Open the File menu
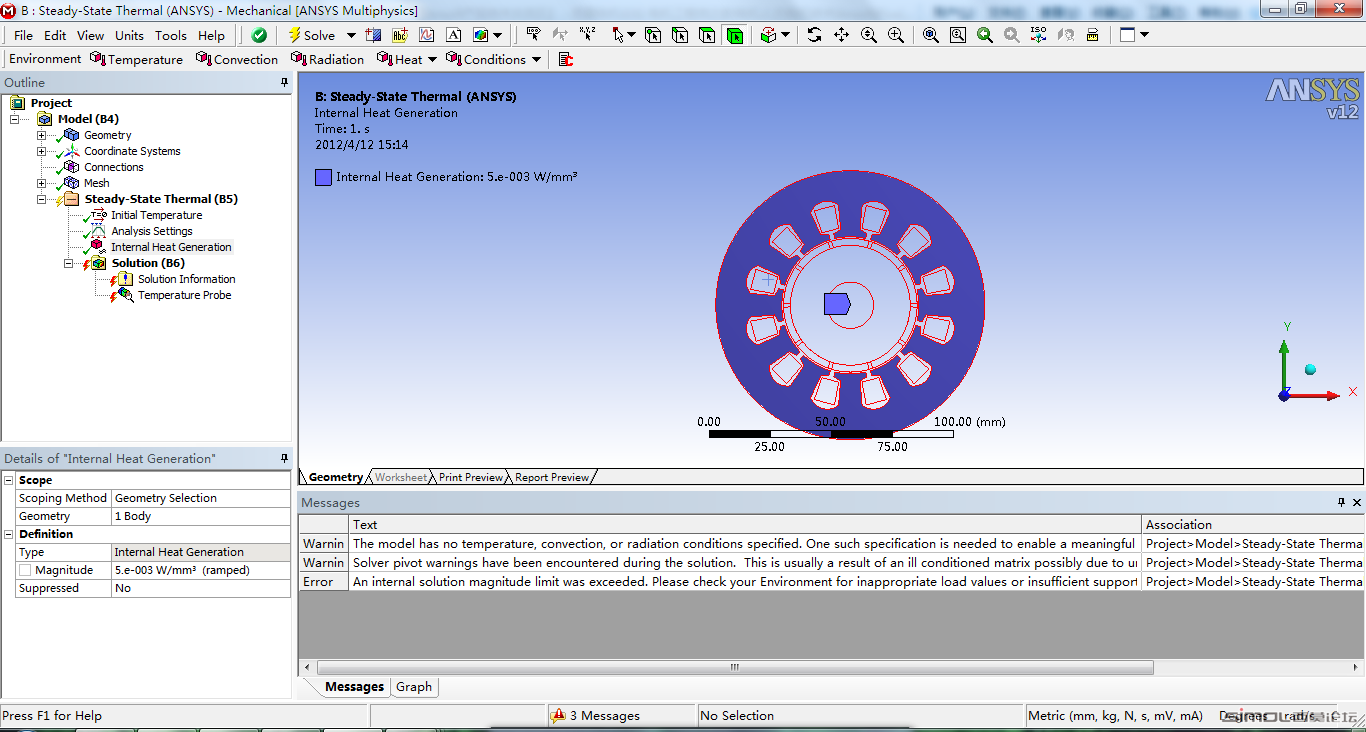 coord(23,35)
